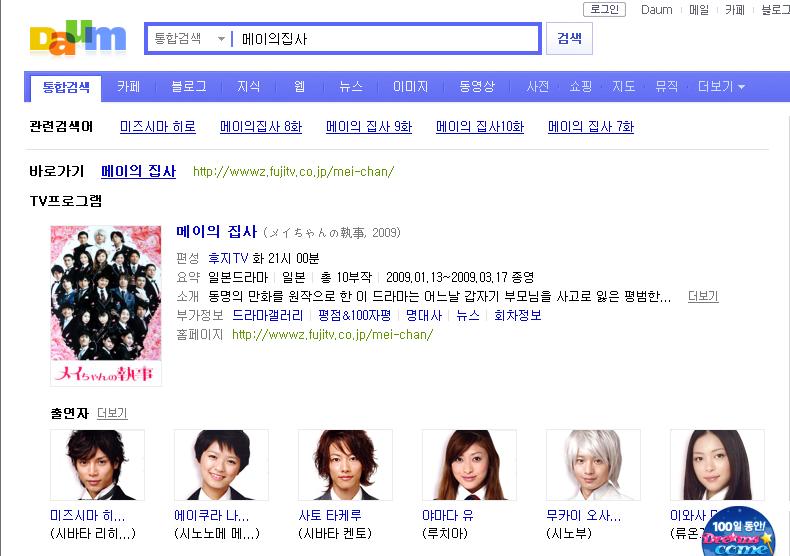Click the 사토 타케루 cast photo
790x556 pixels.
pos(345,465)
